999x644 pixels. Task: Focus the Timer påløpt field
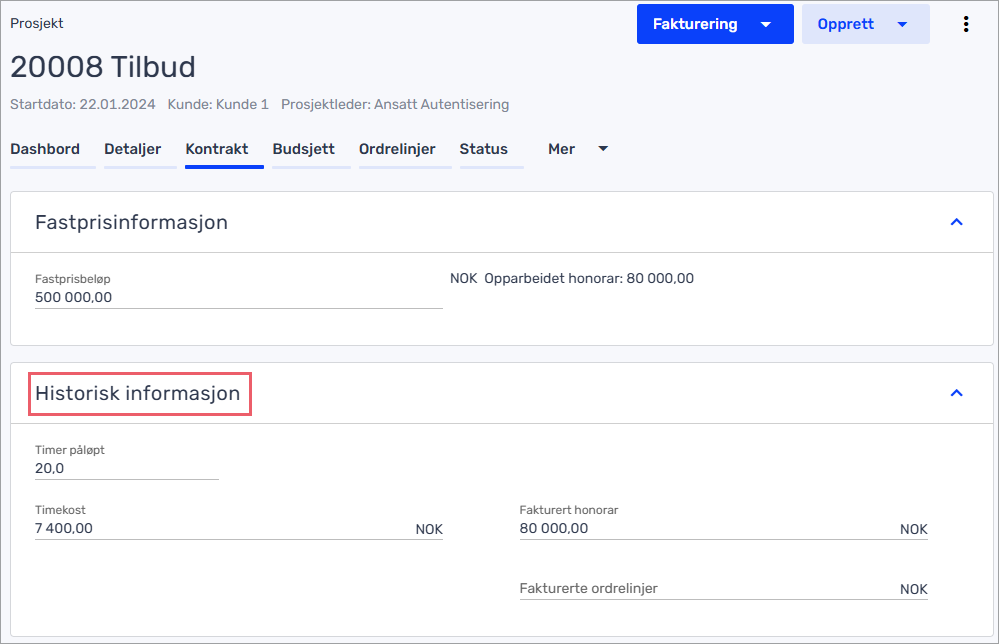click(x=126, y=468)
